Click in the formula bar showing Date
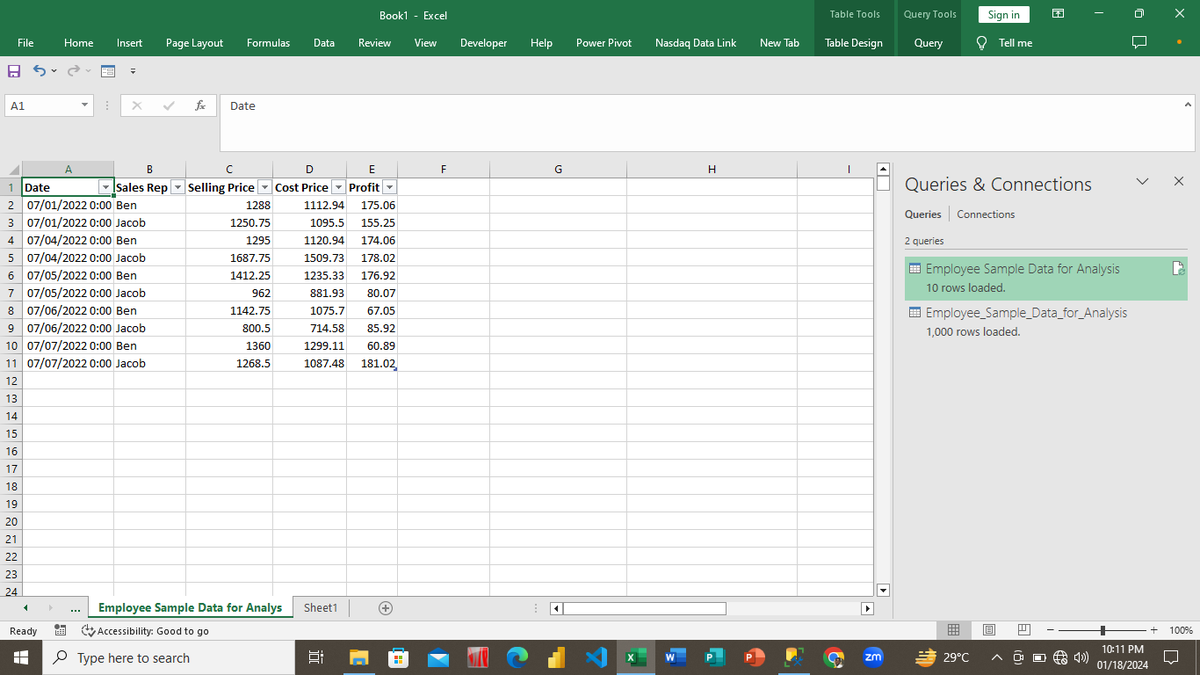Image resolution: width=1200 pixels, height=675 pixels. coord(700,122)
